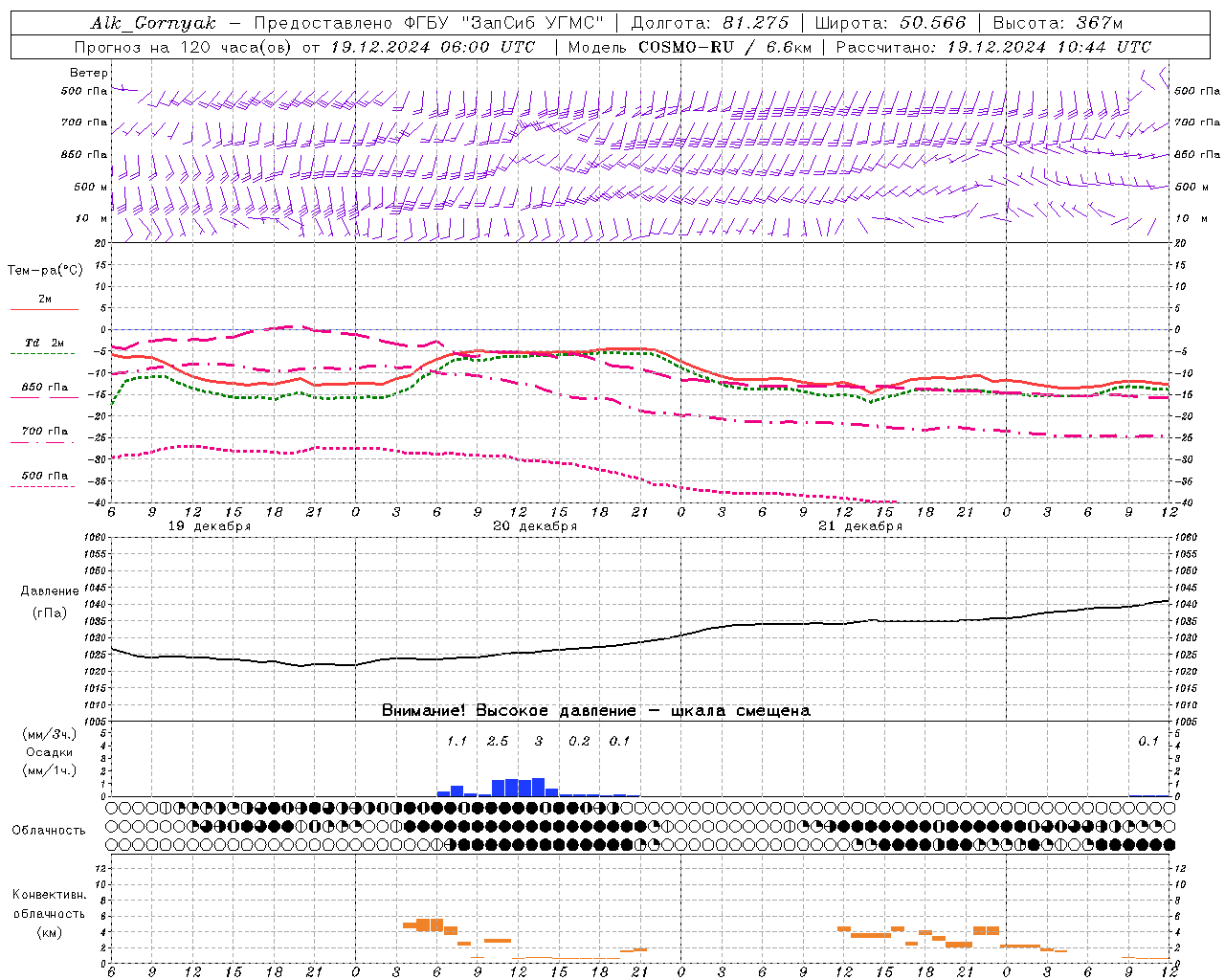Screen dimensions: 1225x980
Task: Click the 0.2 precipitation total value
Action: [x=579, y=742]
